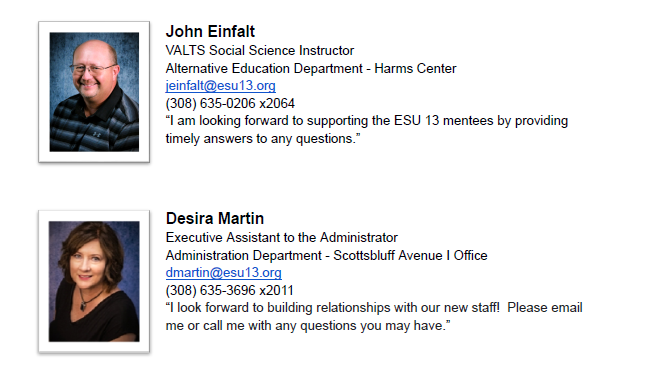Click quote line about supporting ESU 13 mentees
Screen dimensions: 669x390
367,121
